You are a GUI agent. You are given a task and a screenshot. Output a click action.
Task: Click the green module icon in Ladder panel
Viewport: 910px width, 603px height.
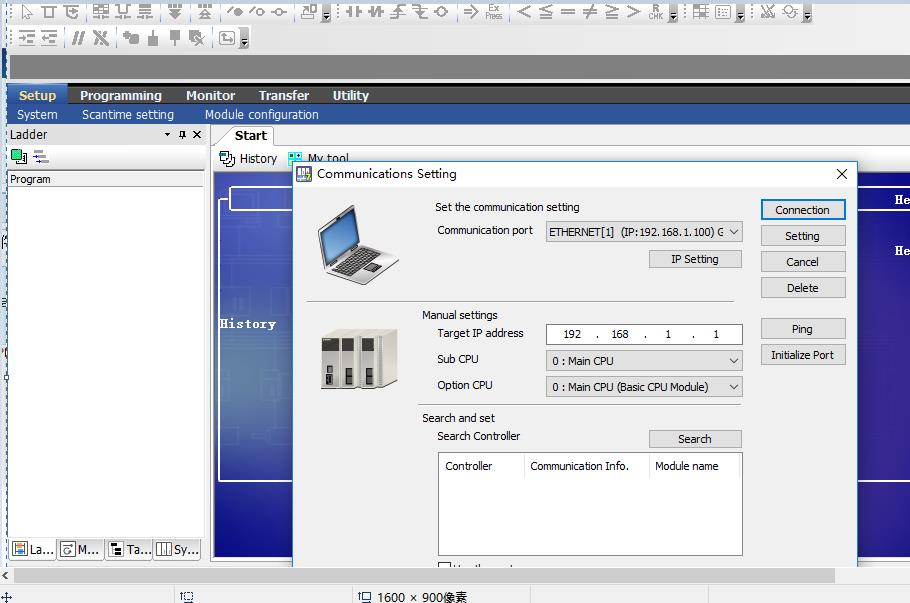[18, 156]
